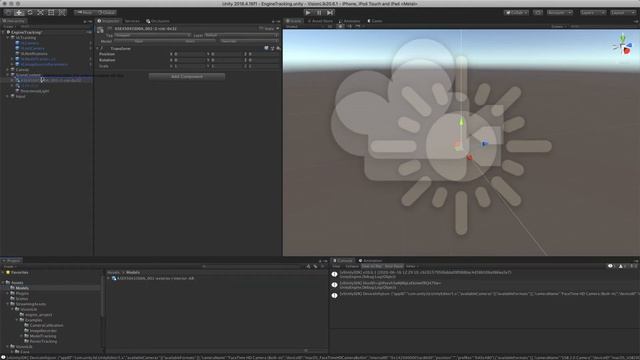Toggle scene audio in Scene view
This screenshot has width=640, height=360.
click(349, 26)
